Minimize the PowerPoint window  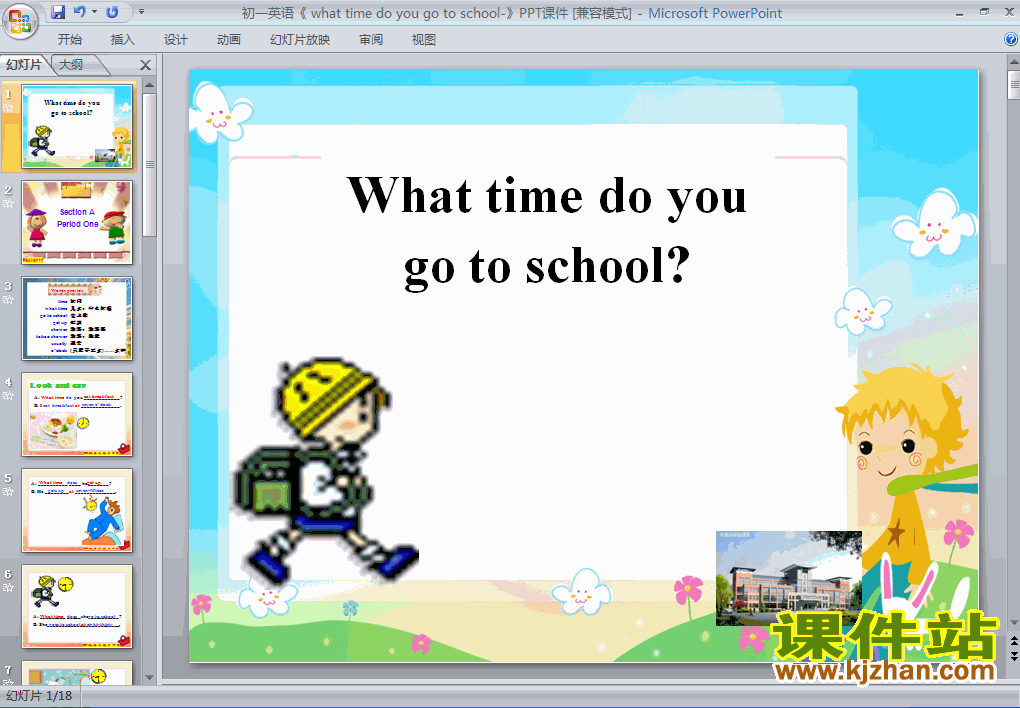[x=960, y=12]
